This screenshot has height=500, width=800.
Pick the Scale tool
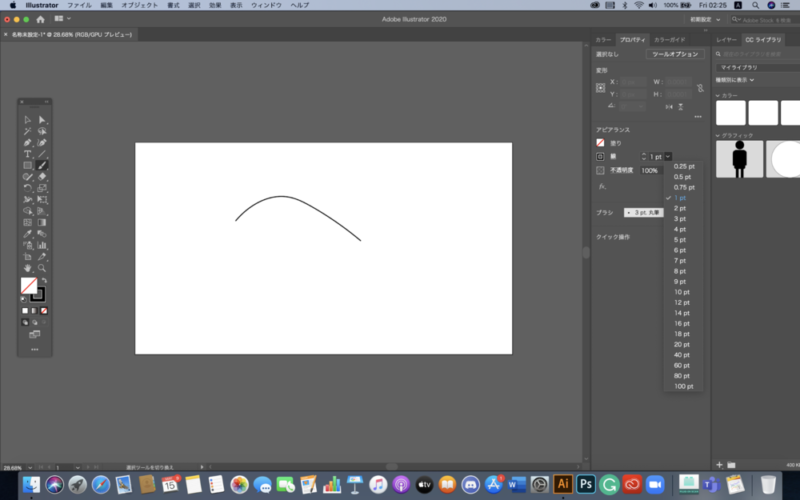(x=42, y=188)
